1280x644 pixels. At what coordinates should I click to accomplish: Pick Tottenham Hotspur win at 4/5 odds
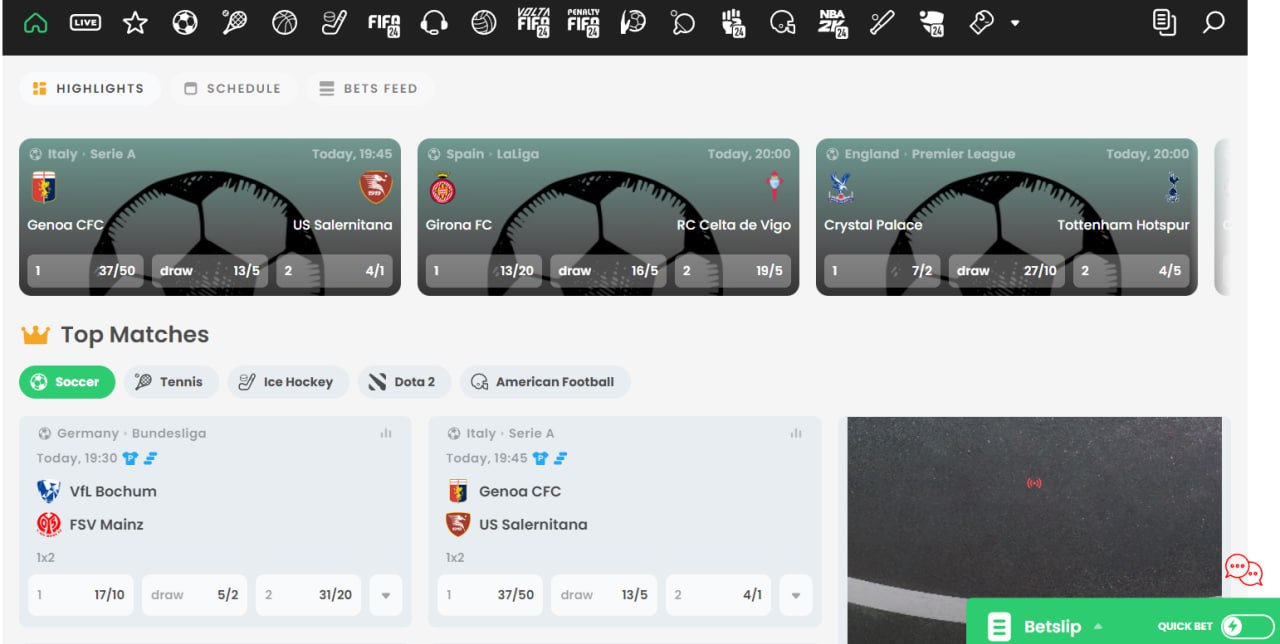click(x=1130, y=271)
